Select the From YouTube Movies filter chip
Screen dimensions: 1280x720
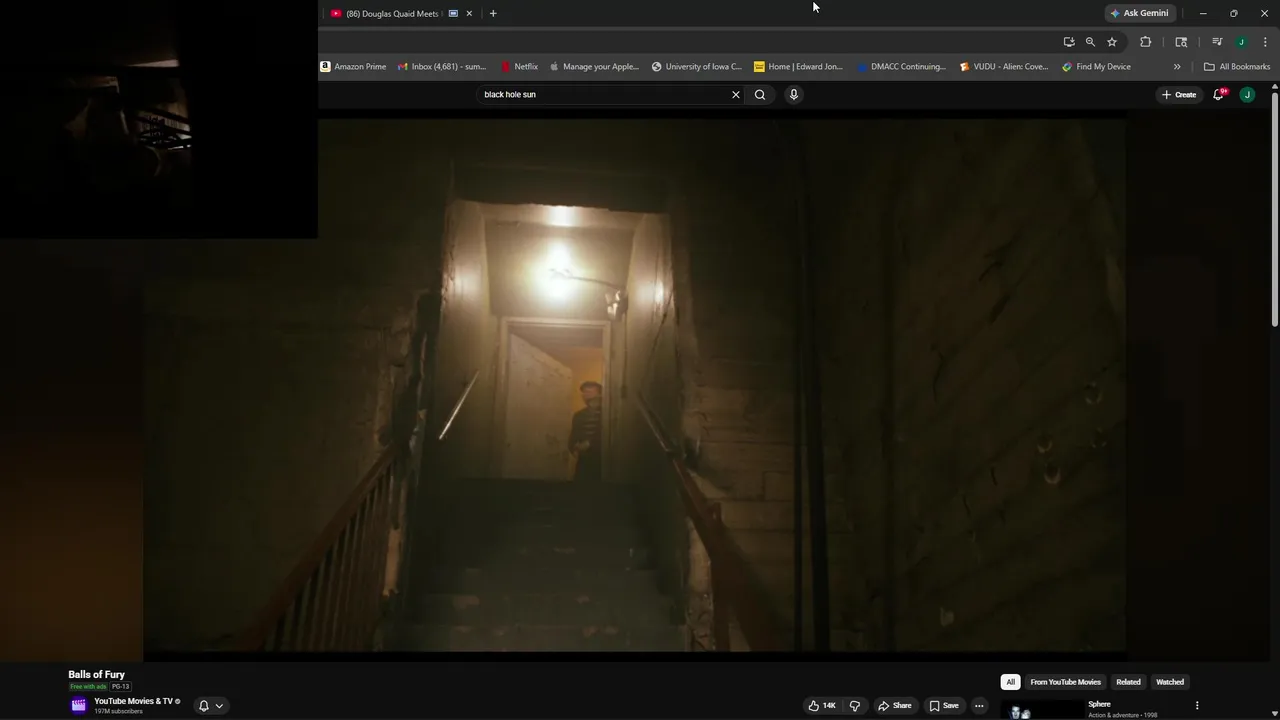tap(1065, 682)
